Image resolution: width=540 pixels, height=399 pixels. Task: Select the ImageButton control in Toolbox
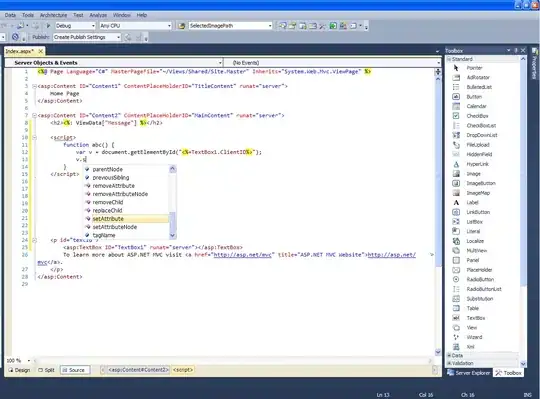pos(481,183)
